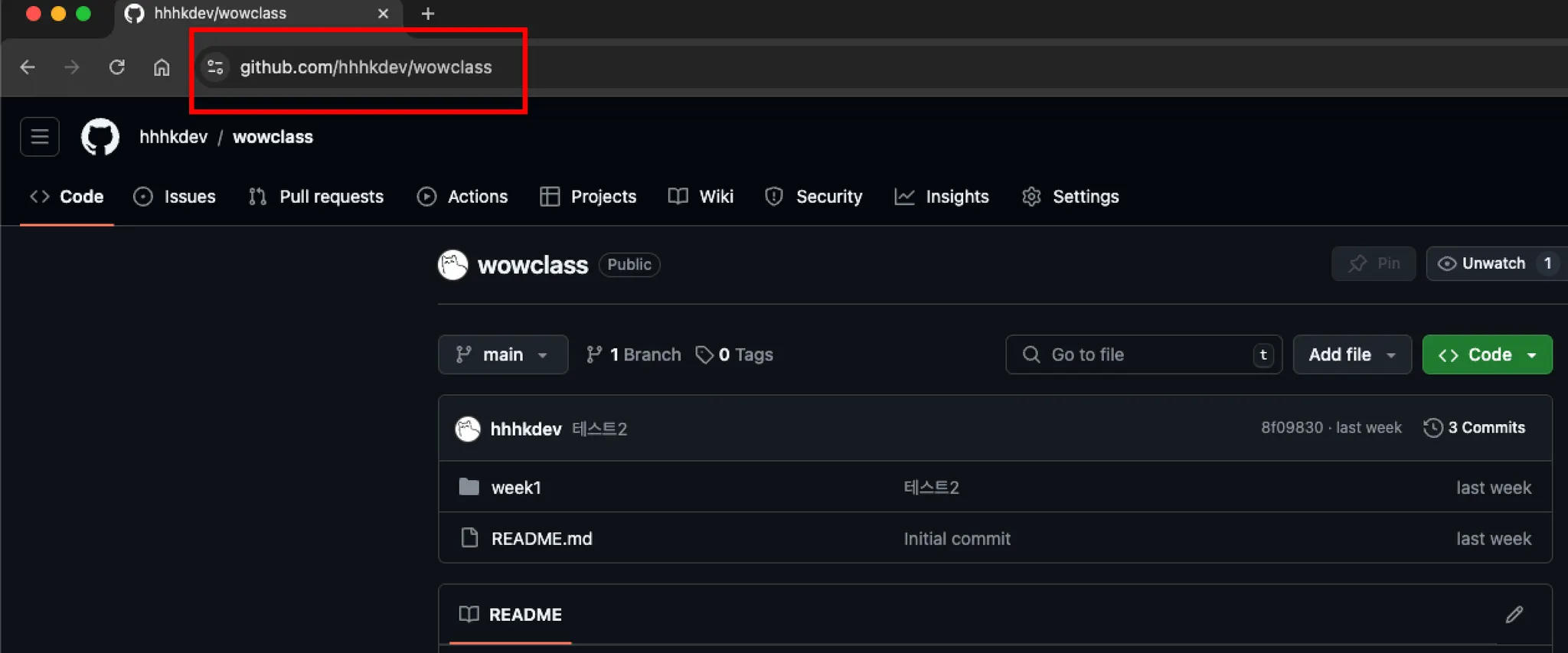View the 0 Tags link
This screenshot has height=653, width=1568.
734,354
